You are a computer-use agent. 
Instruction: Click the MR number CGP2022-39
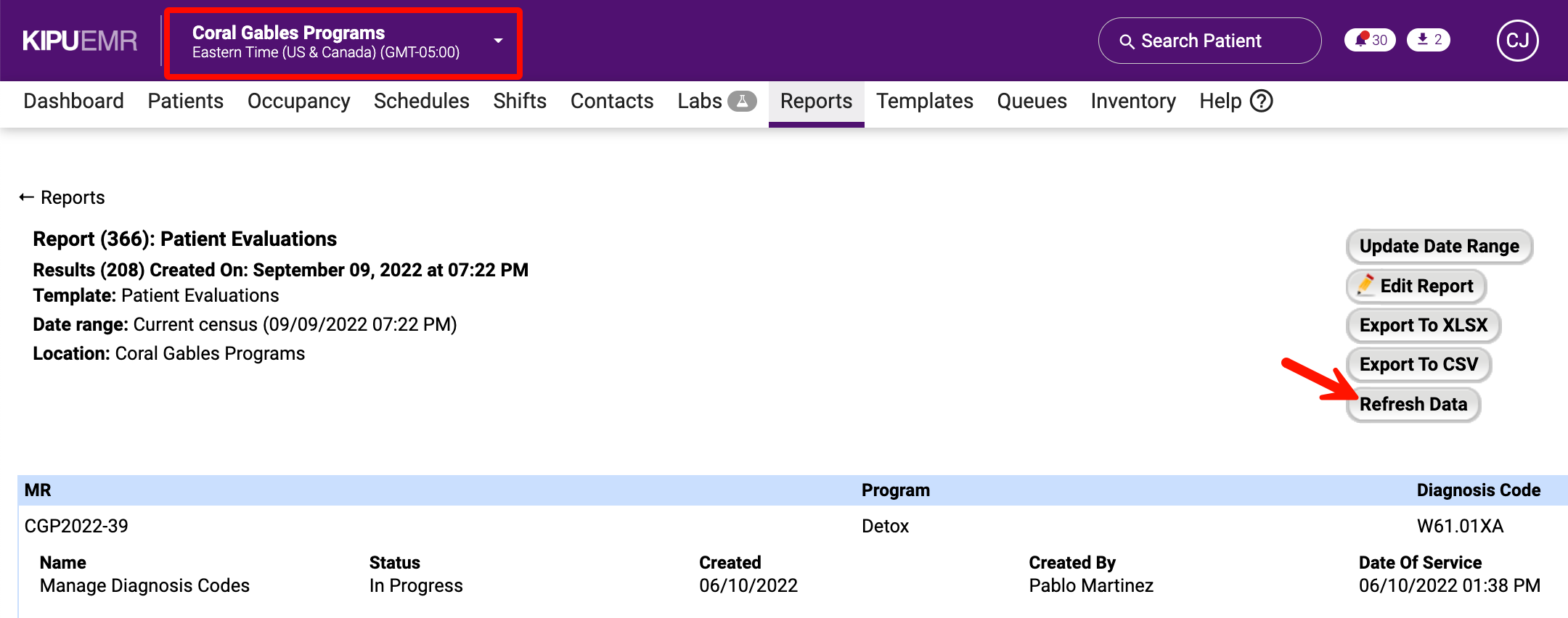[x=76, y=526]
